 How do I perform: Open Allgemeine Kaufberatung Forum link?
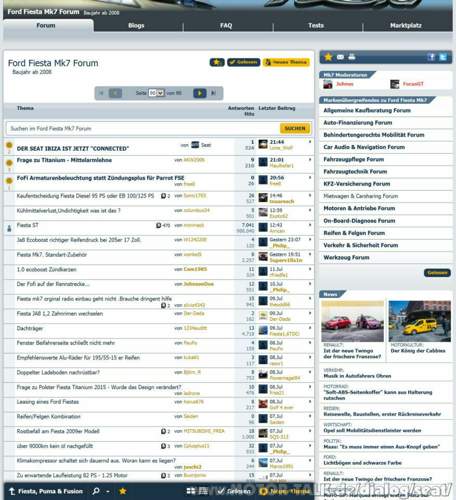click(x=367, y=110)
